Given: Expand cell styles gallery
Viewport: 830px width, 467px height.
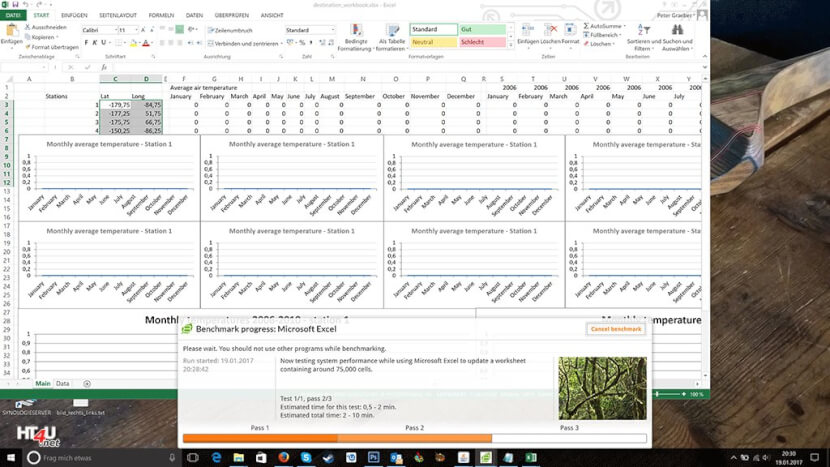Looking at the screenshot, I should (511, 46).
